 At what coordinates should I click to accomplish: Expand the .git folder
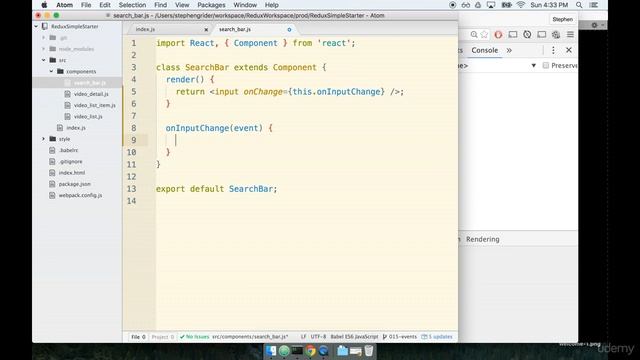(x=44, y=38)
